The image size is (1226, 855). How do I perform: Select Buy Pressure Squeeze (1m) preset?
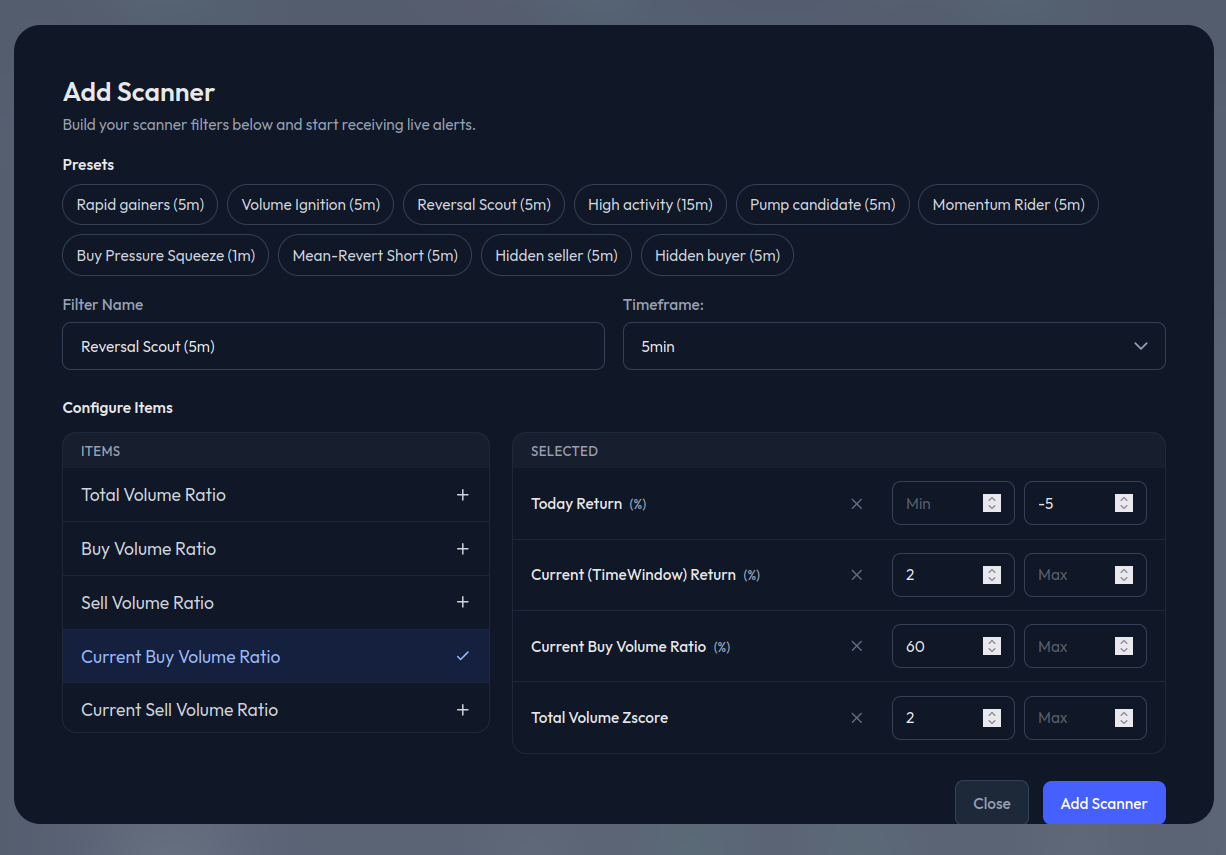(x=166, y=256)
